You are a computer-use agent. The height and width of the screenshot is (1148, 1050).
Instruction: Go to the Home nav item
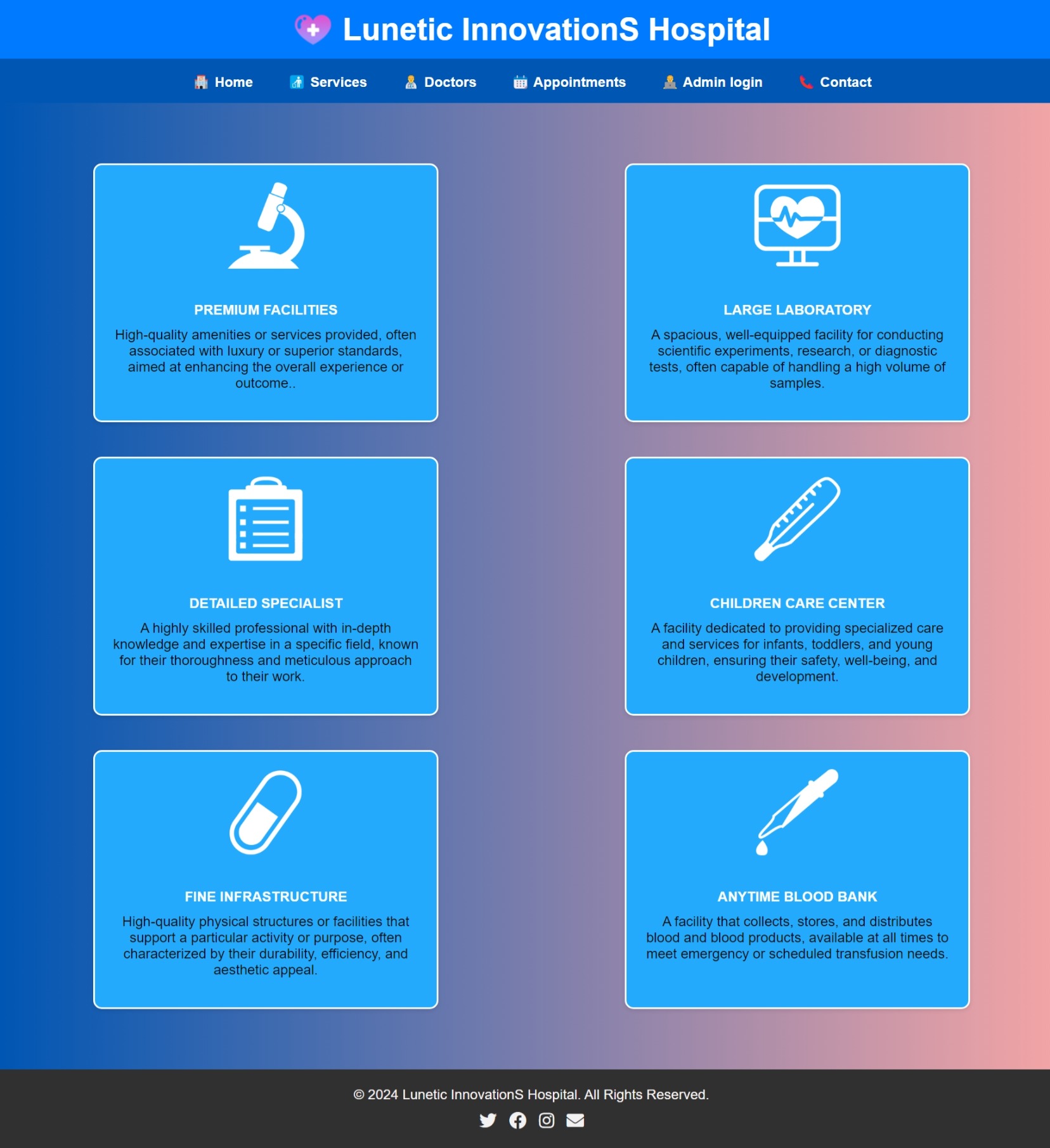[x=223, y=82]
